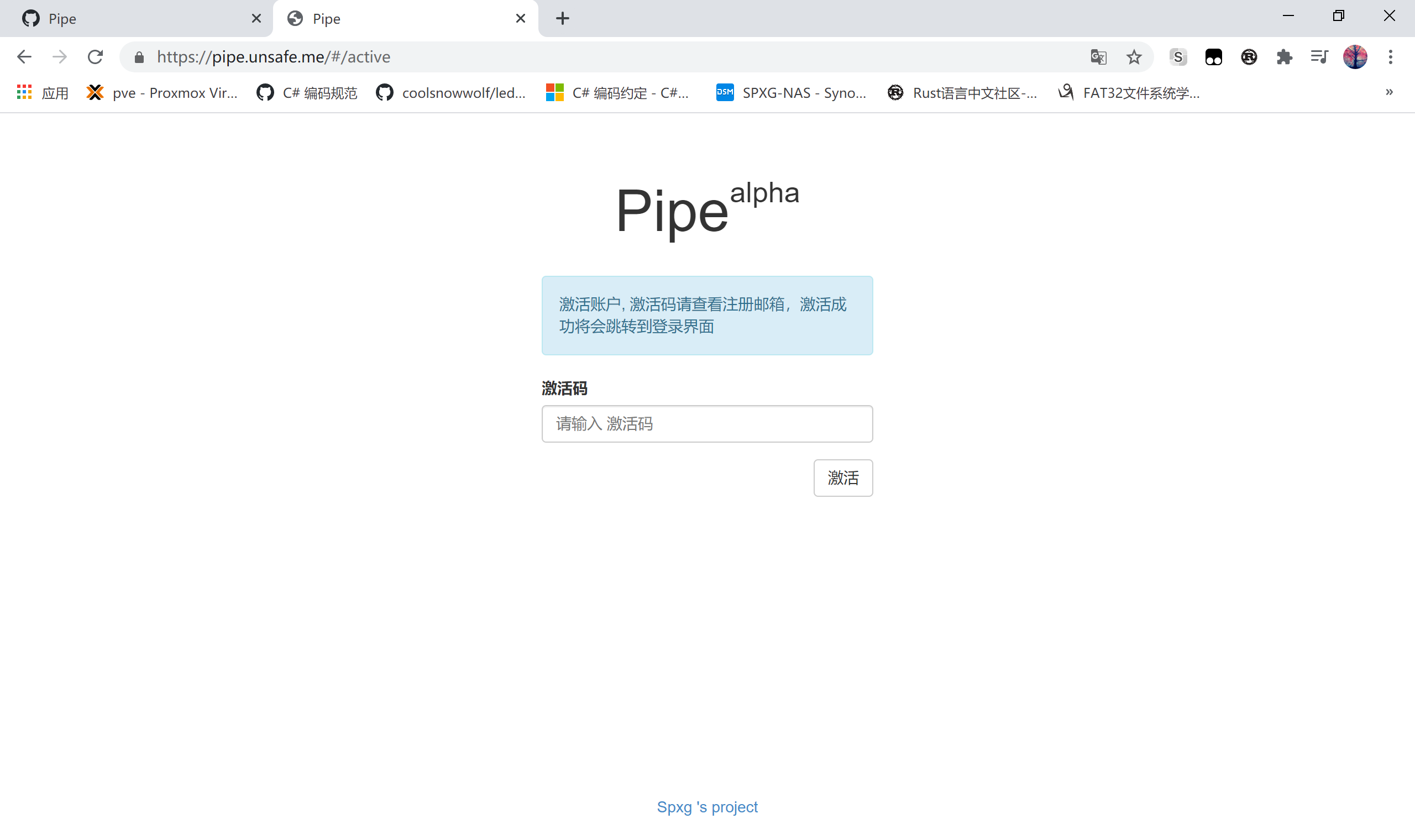Open the Google Translate page icon
1415x840 pixels.
(x=1098, y=56)
